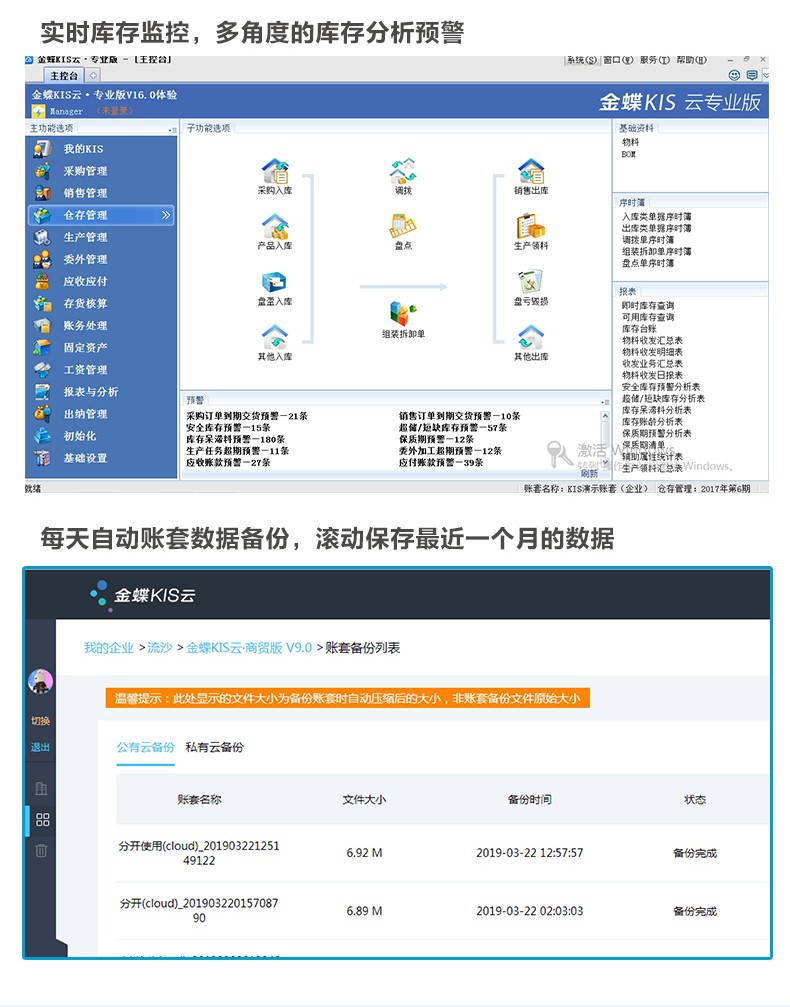Click the 库存呆滞料预警-180条 alert
Screen dimensions: 790x1007
[x=235, y=439]
